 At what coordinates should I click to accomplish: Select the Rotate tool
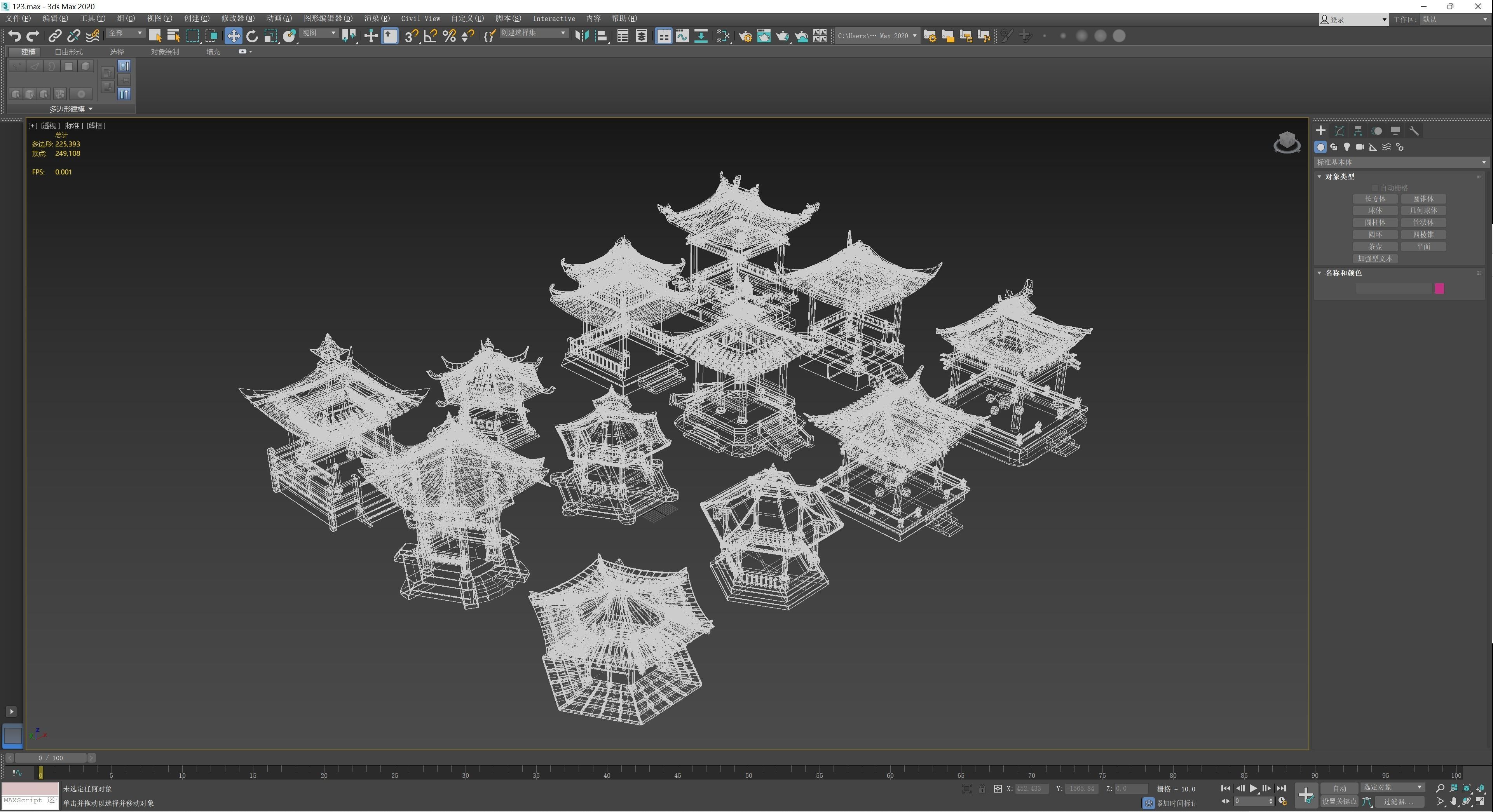pyautogui.click(x=252, y=36)
